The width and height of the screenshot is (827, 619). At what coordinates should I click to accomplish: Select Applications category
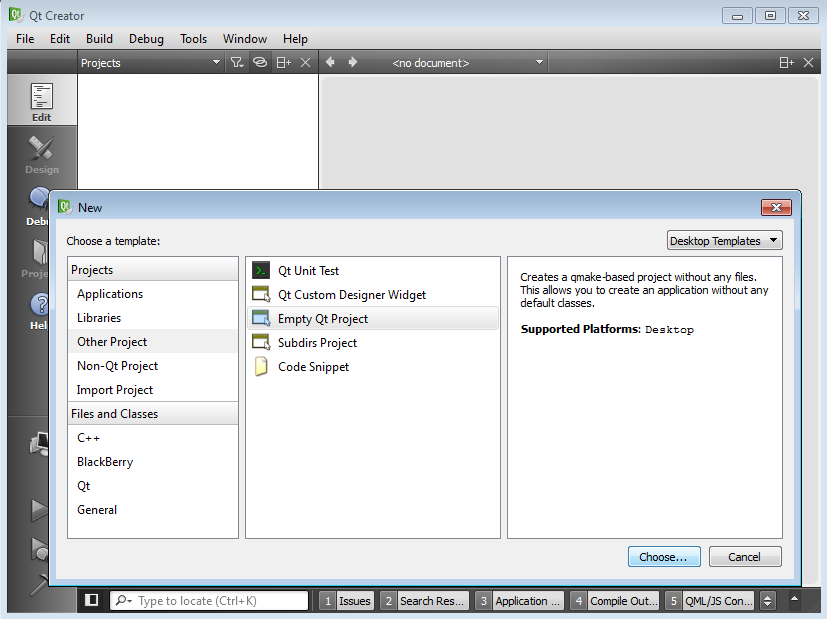click(x=153, y=294)
